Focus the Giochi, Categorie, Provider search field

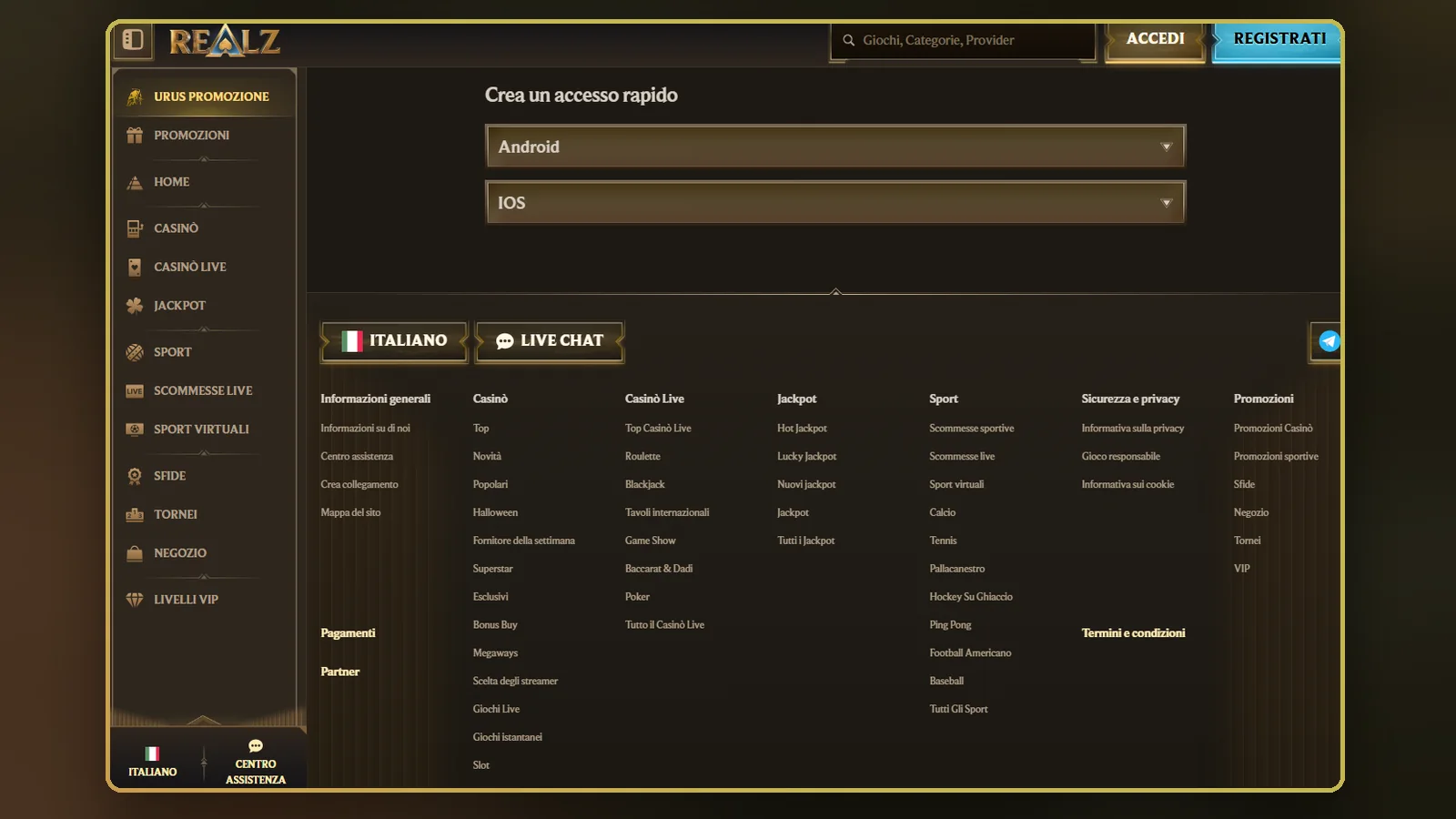tap(963, 41)
